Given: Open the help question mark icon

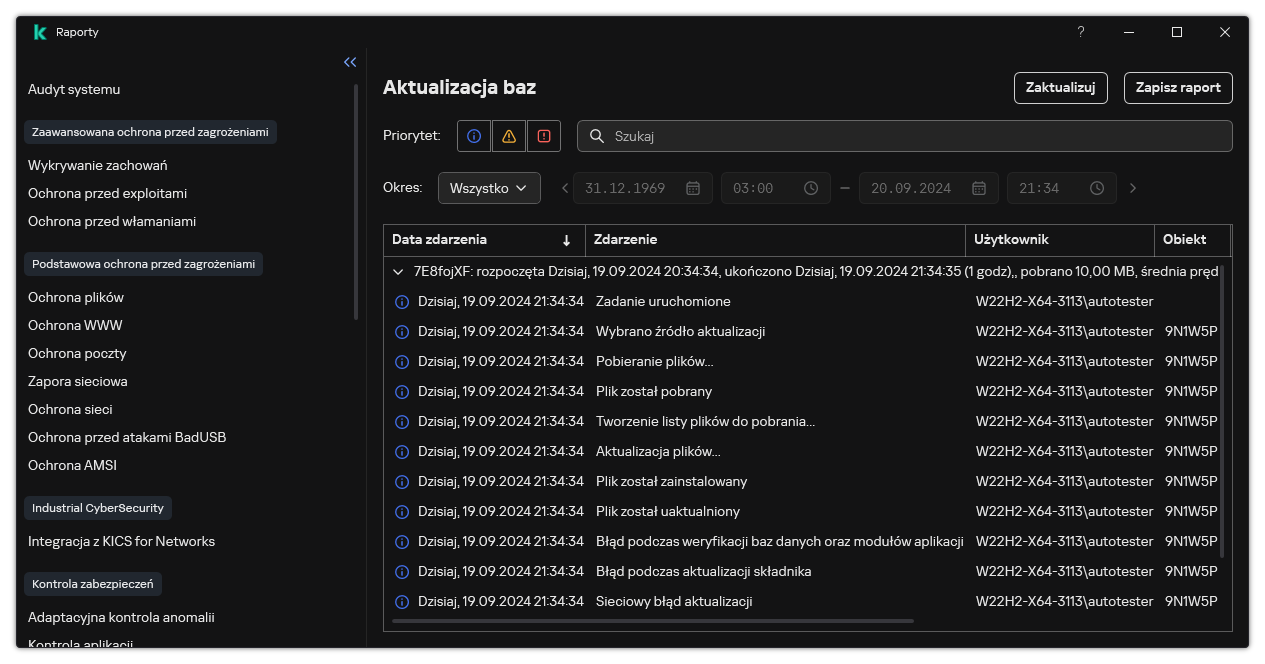Looking at the screenshot, I should pos(1080,32).
